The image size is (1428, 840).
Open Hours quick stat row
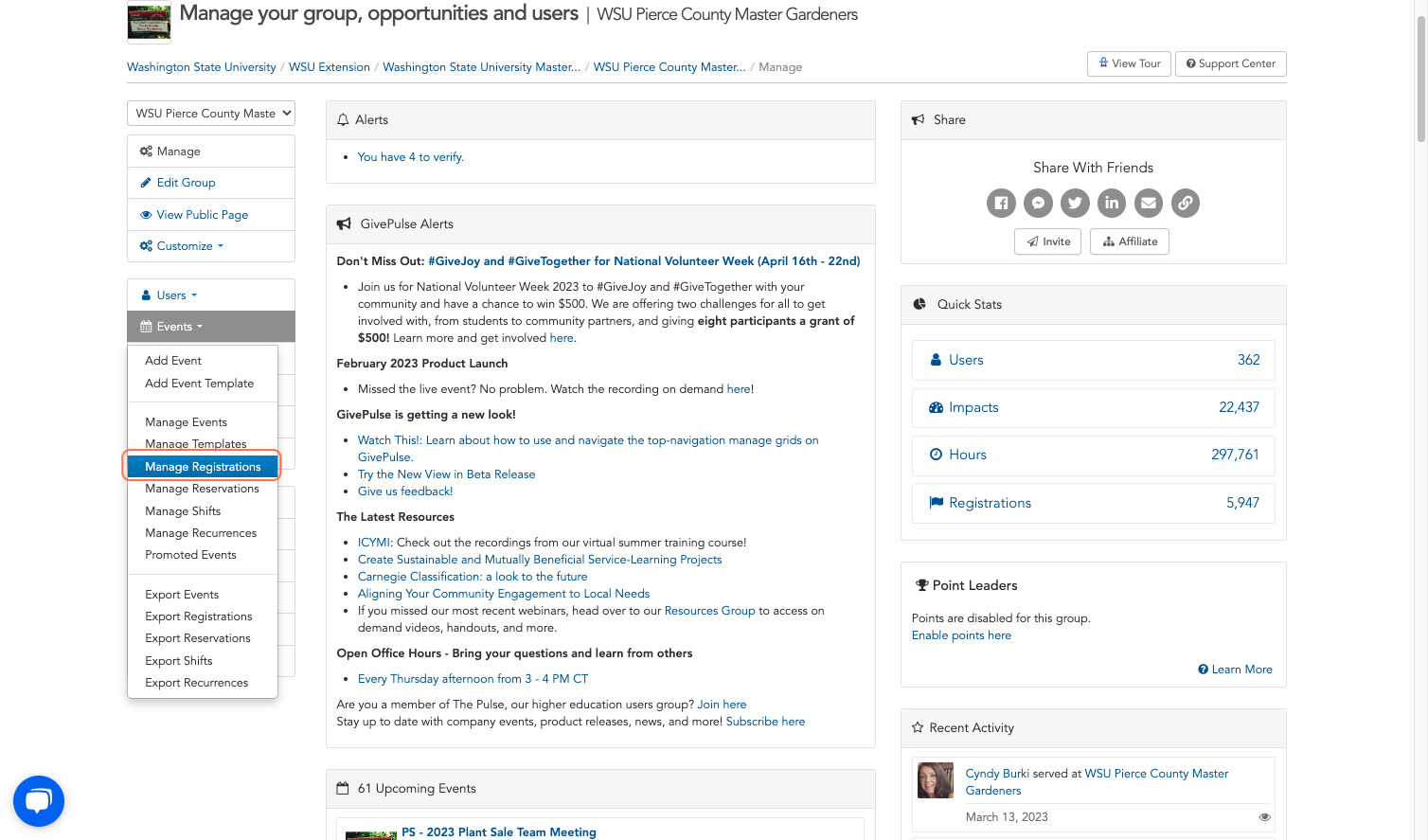point(1094,455)
